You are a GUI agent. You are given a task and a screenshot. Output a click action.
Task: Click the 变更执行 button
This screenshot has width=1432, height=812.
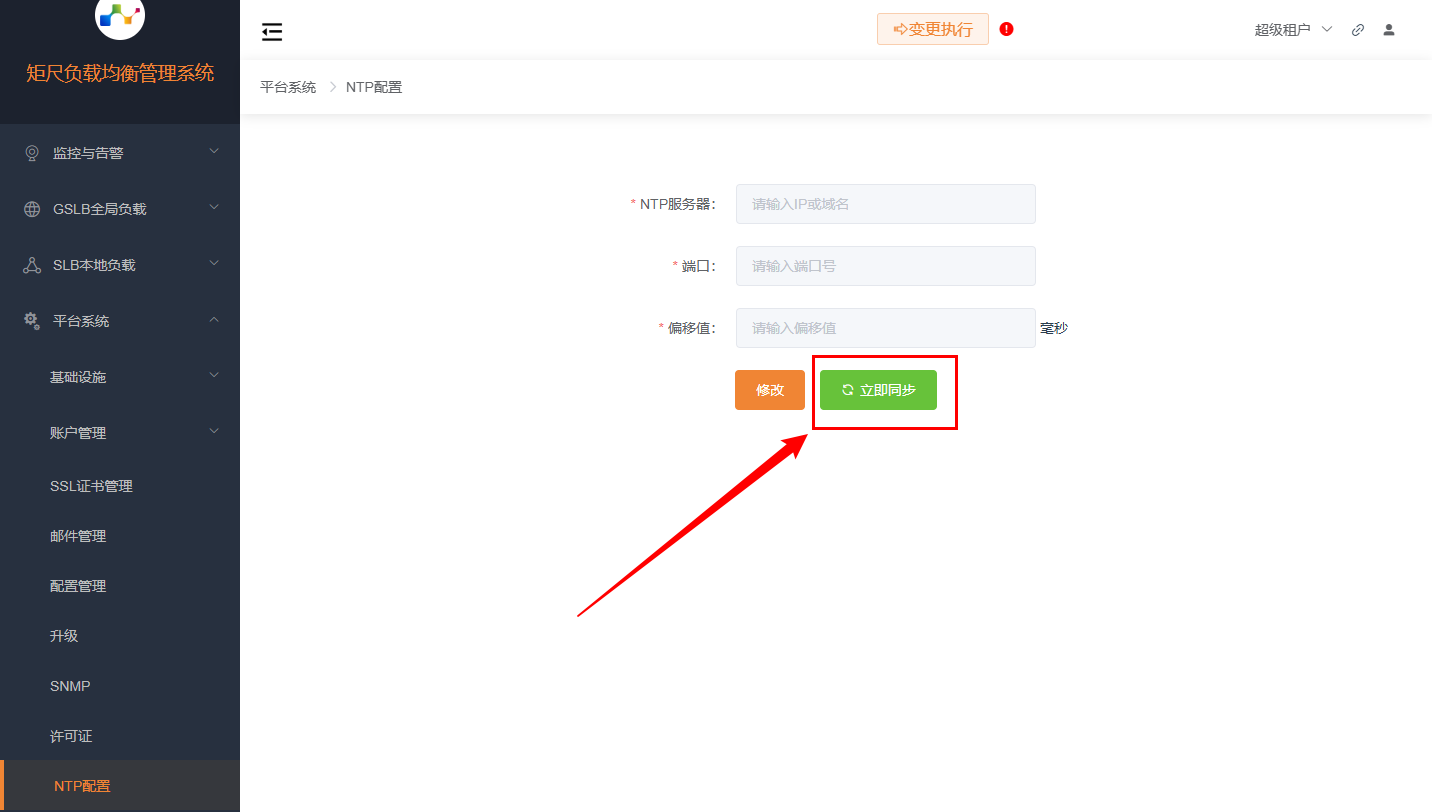(932, 29)
